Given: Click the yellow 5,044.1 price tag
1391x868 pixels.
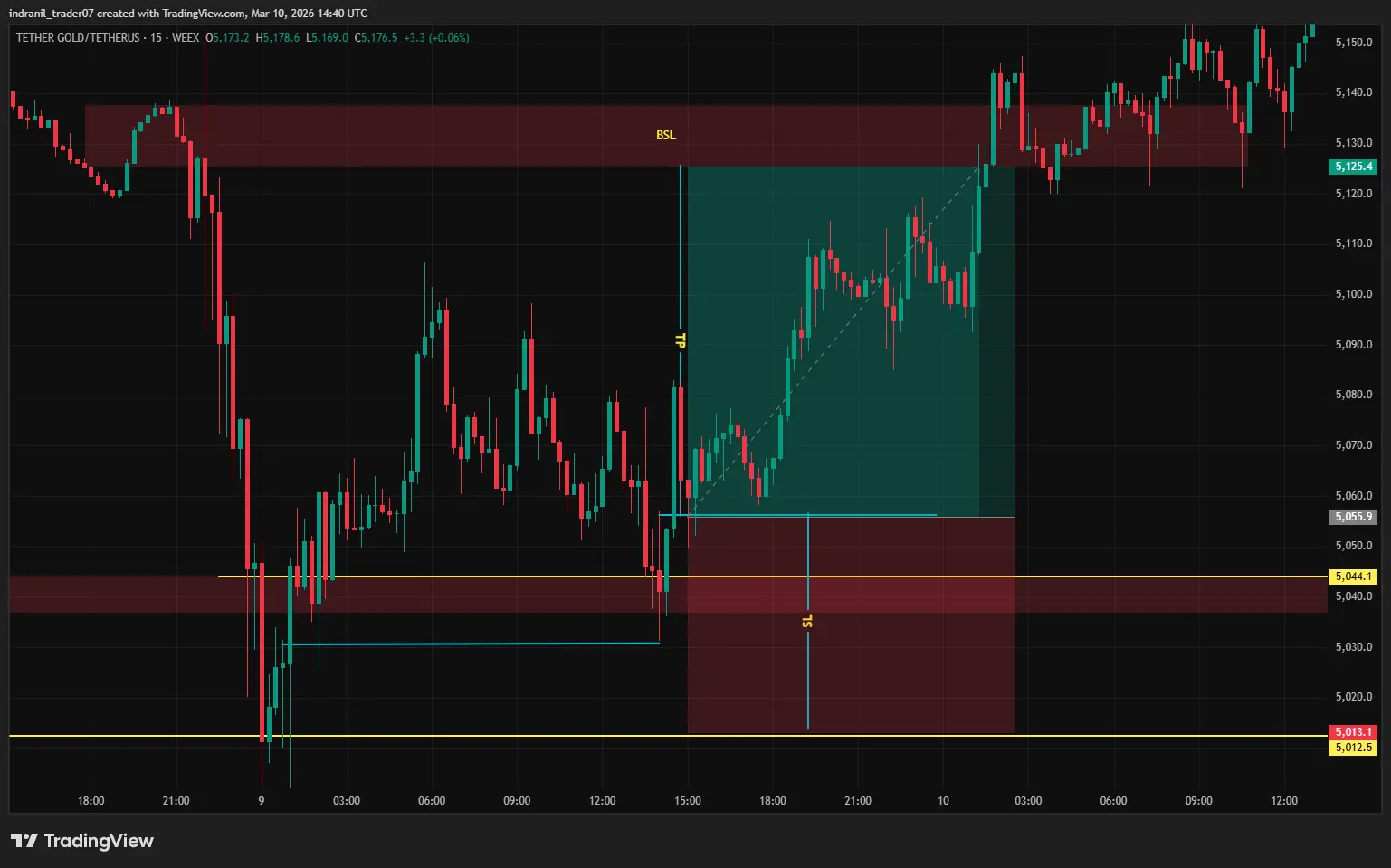Looking at the screenshot, I should click(x=1354, y=577).
